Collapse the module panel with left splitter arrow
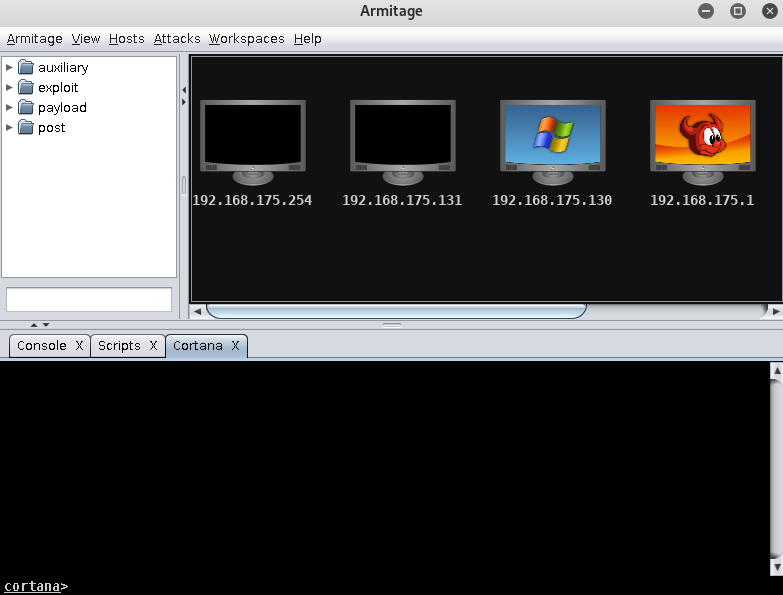Viewport: 783px width, 595px height. tap(184, 90)
